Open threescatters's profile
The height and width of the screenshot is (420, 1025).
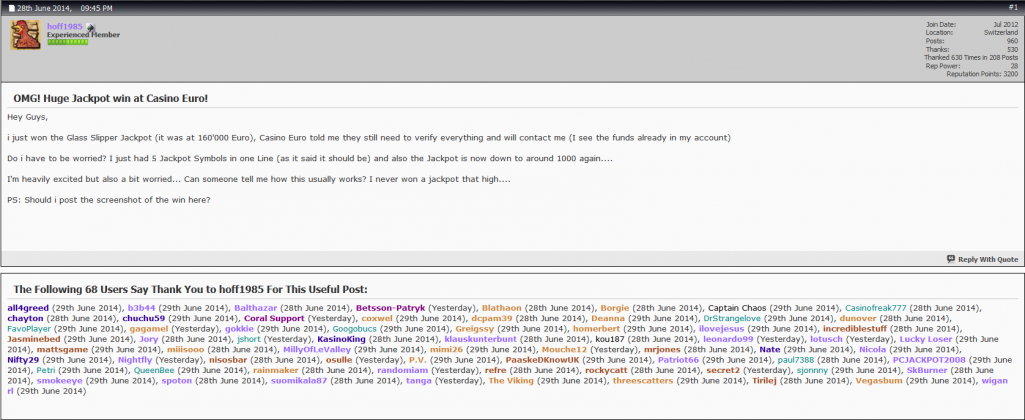[x=643, y=381]
